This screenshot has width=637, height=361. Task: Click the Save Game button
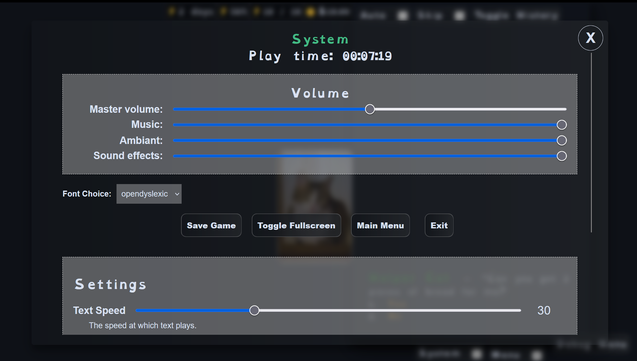tap(211, 225)
